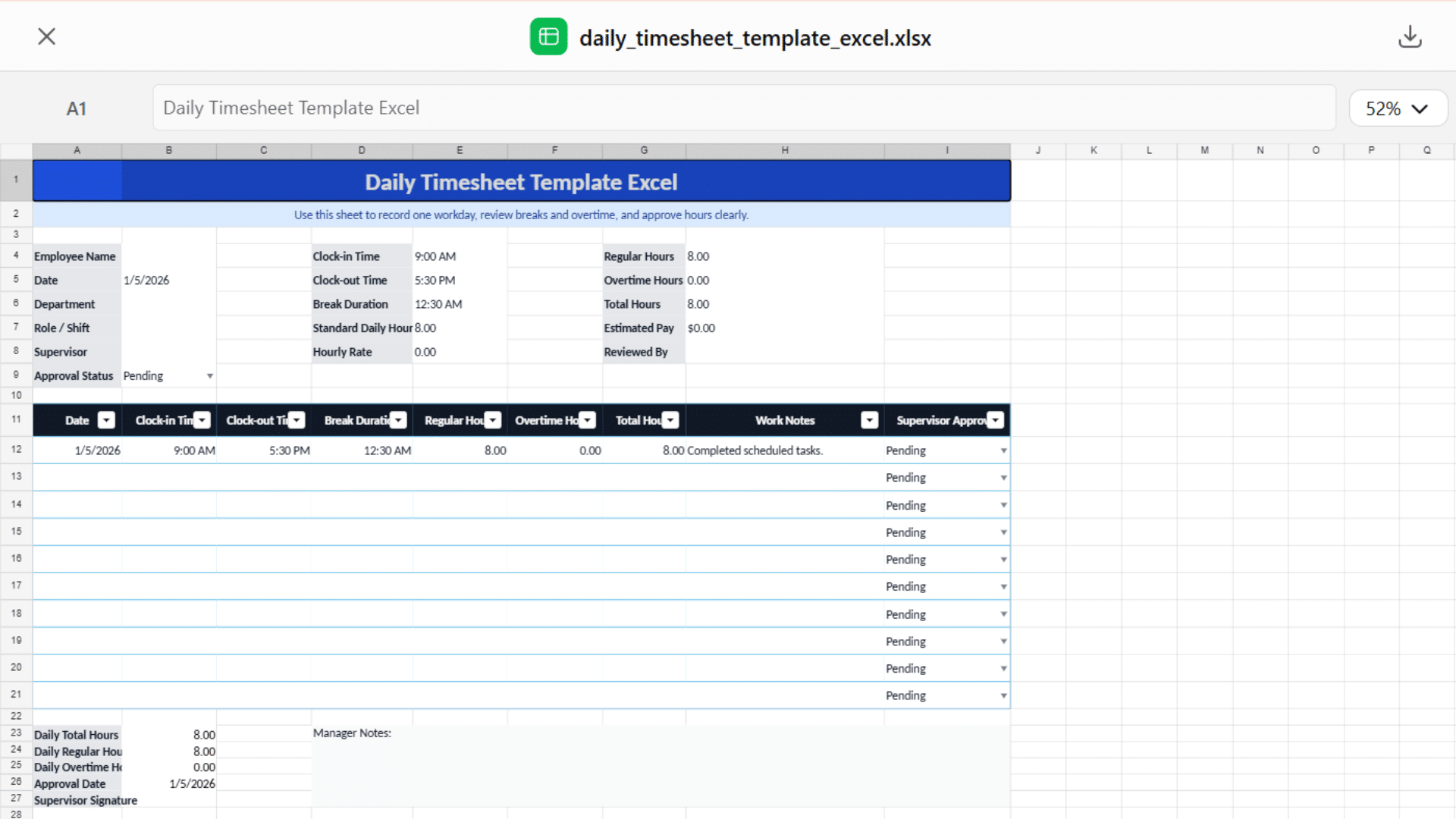Select the Estimated Pay $0.00 value
Viewport: 1456px width, 819px height.
tap(785, 328)
